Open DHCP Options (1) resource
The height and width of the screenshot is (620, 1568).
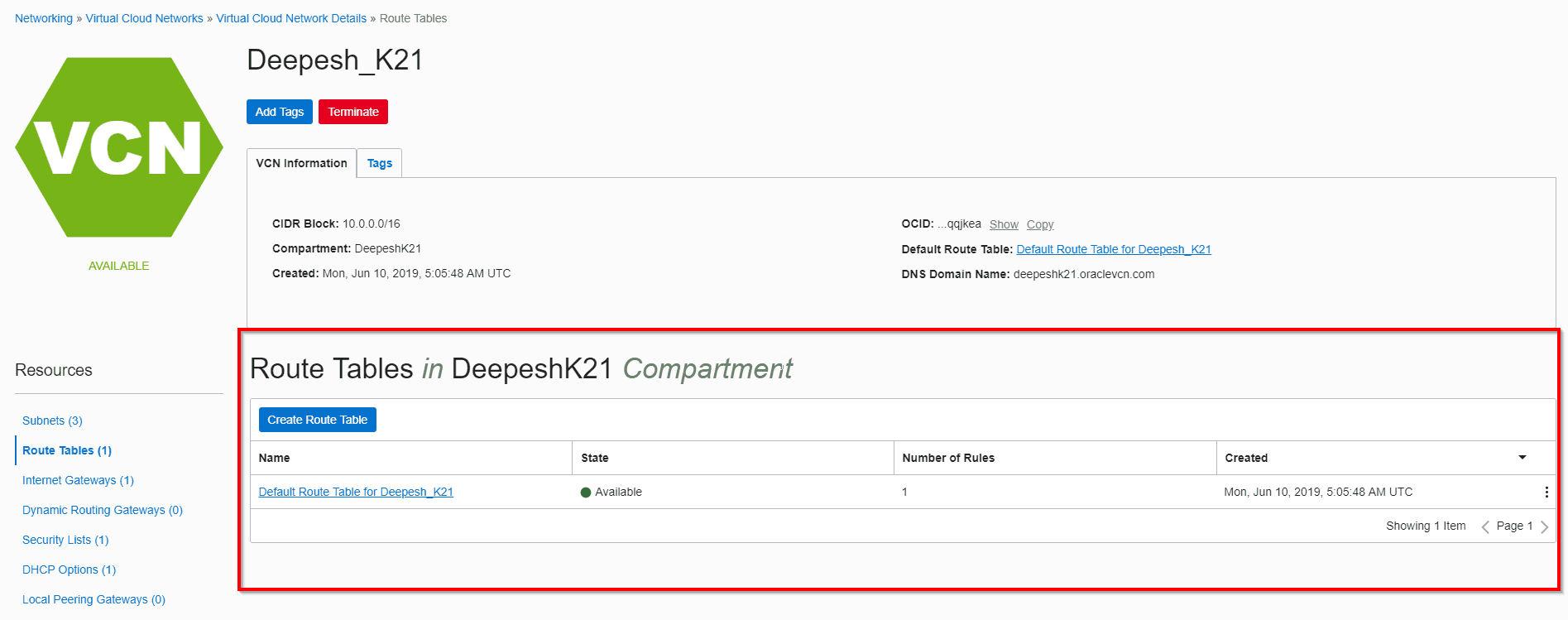click(x=69, y=570)
